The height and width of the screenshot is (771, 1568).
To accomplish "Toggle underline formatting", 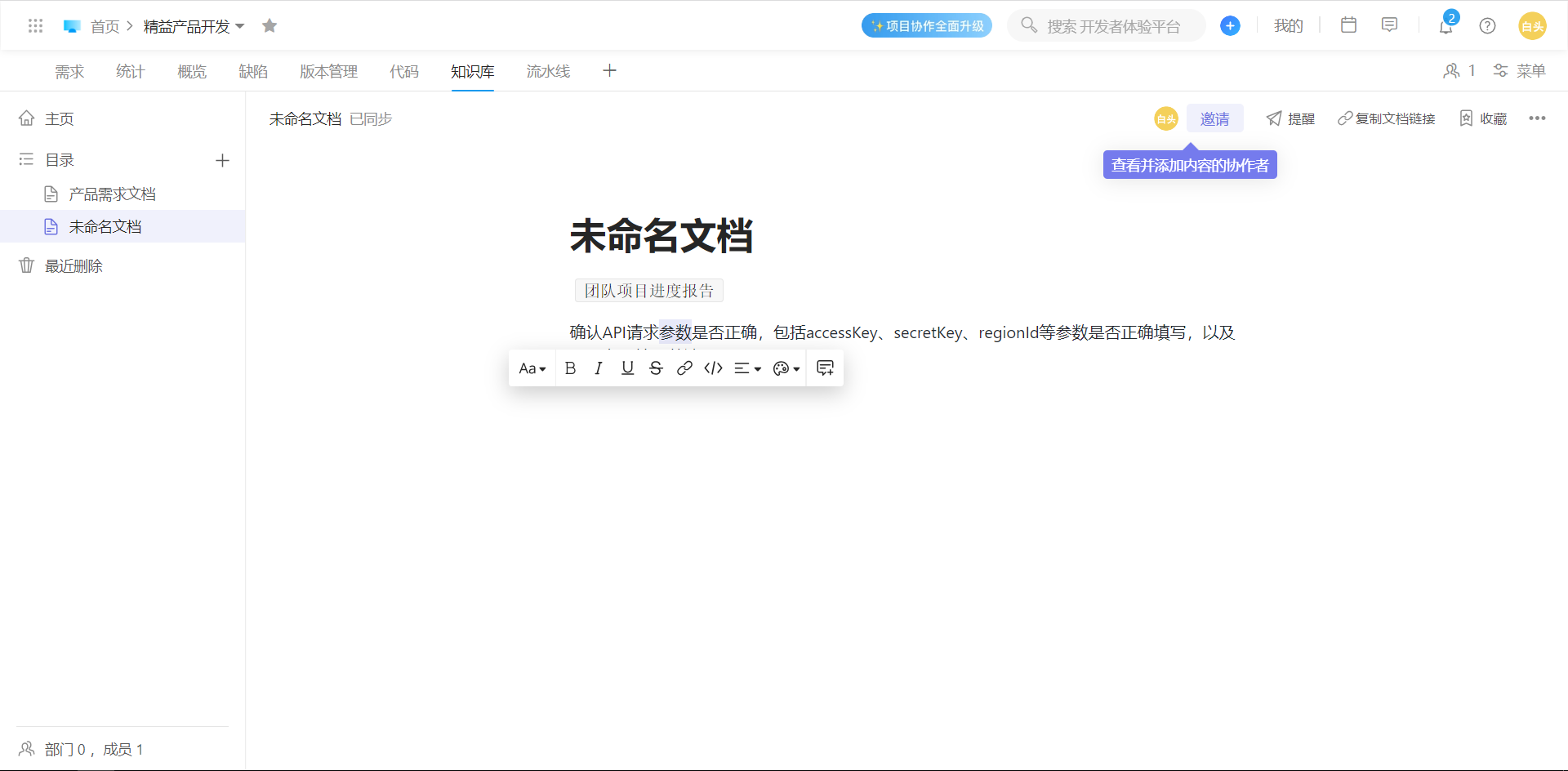I will point(627,368).
